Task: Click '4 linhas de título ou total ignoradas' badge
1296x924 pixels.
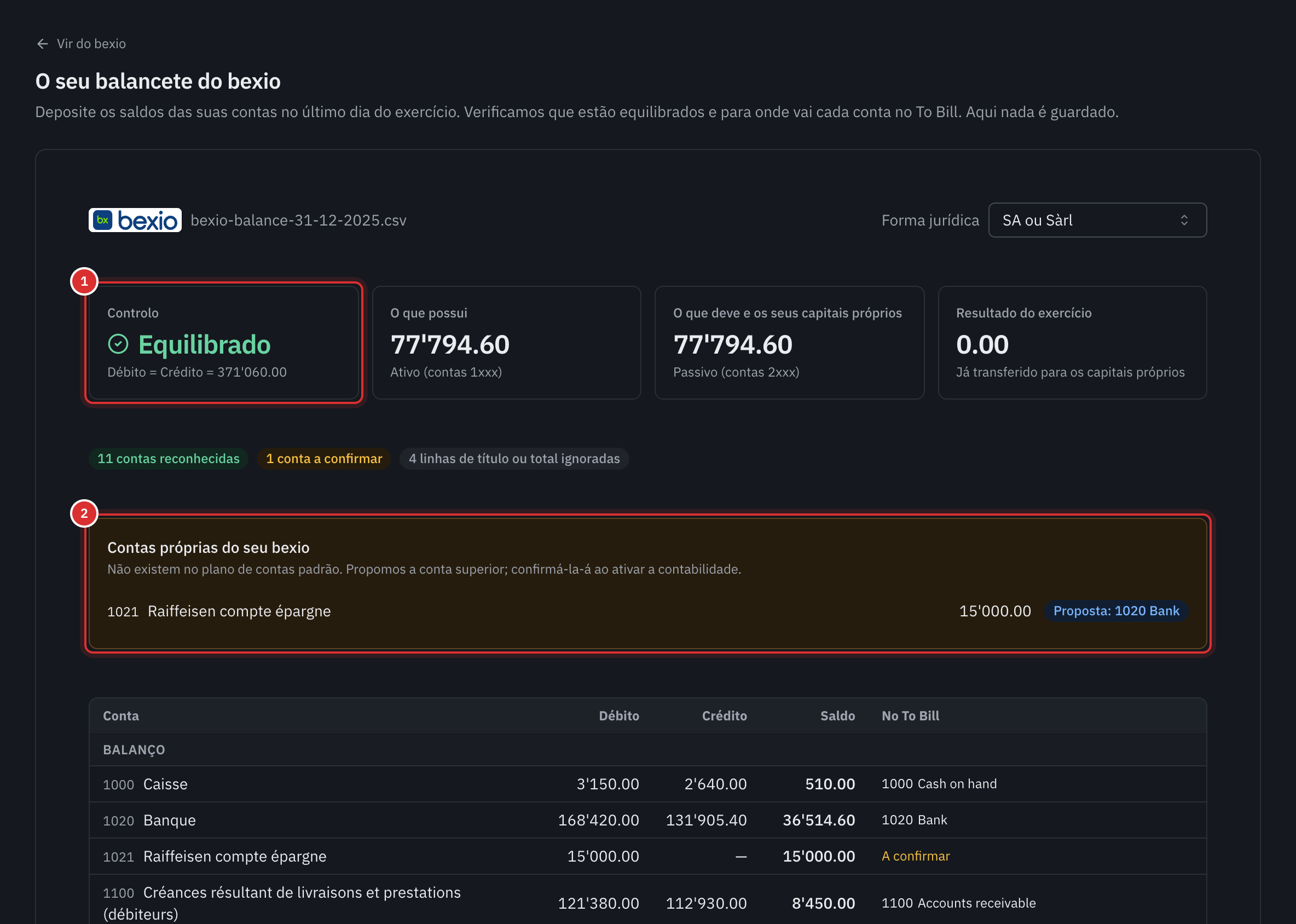Action: (514, 459)
